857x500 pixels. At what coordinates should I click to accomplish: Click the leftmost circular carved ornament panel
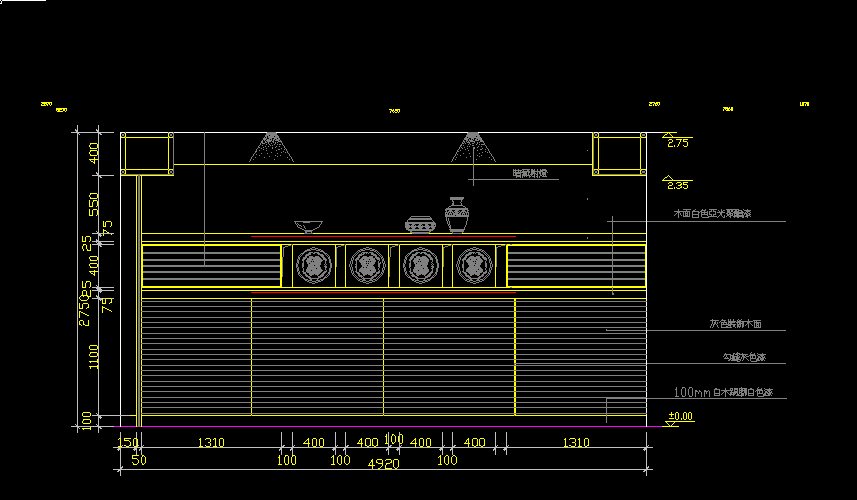coord(313,266)
